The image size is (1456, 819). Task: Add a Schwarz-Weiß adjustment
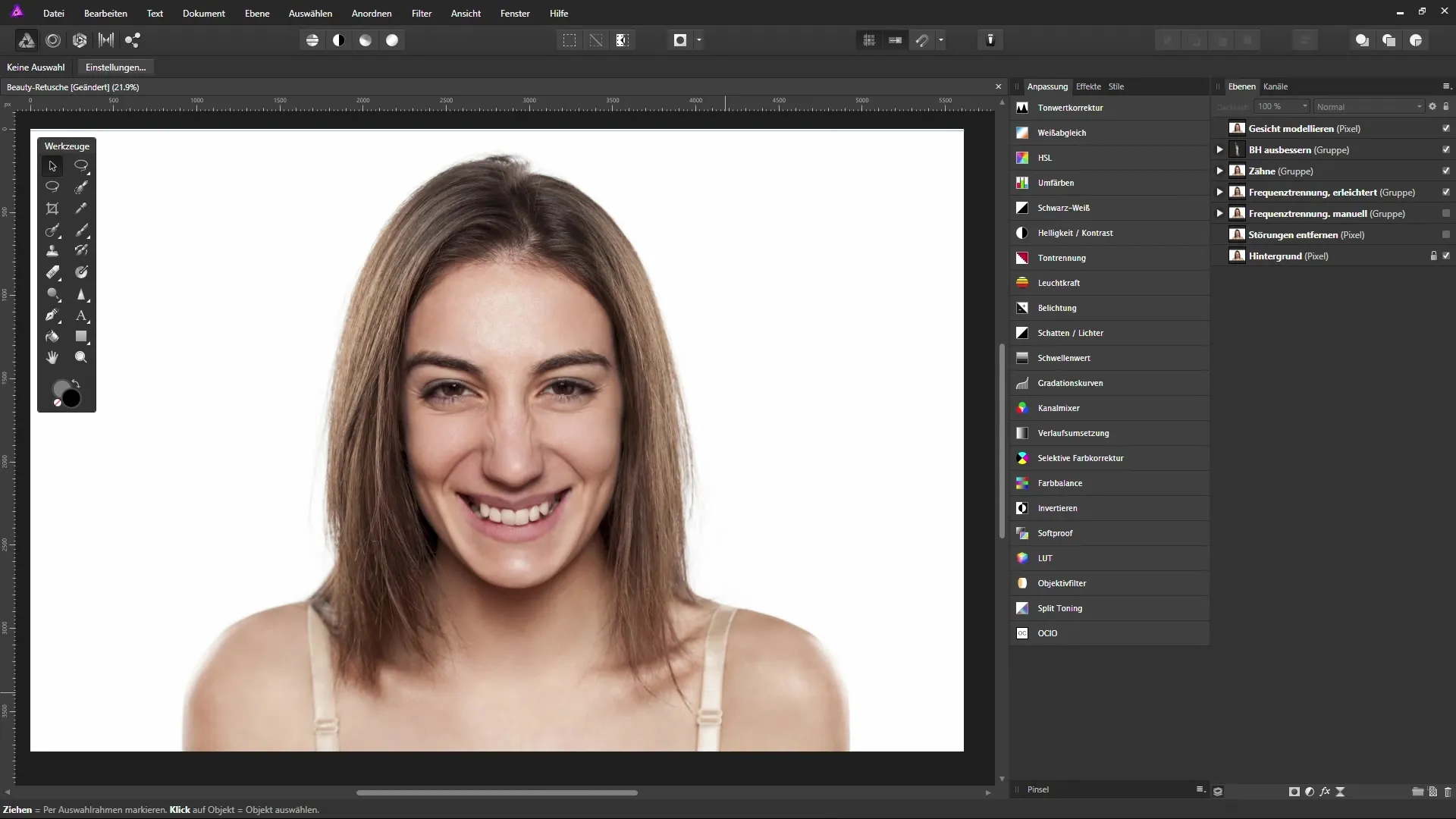(x=1109, y=208)
